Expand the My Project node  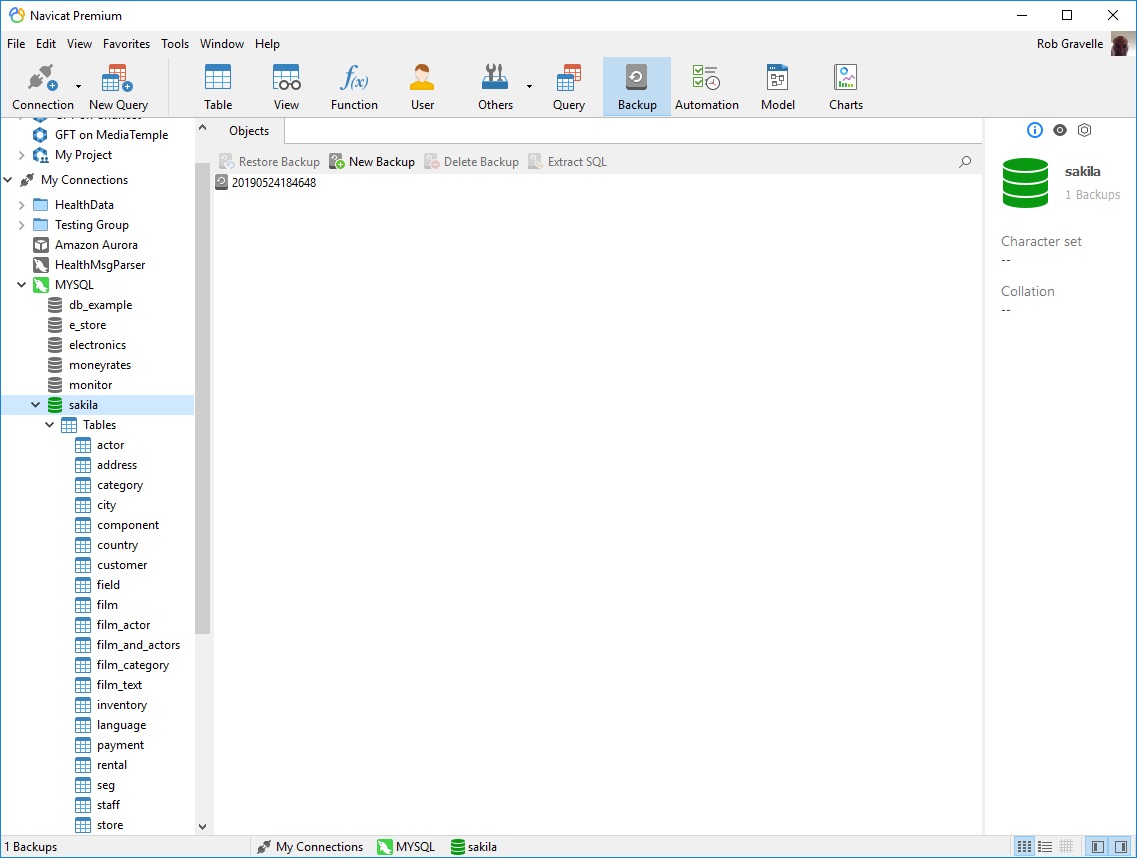point(21,155)
